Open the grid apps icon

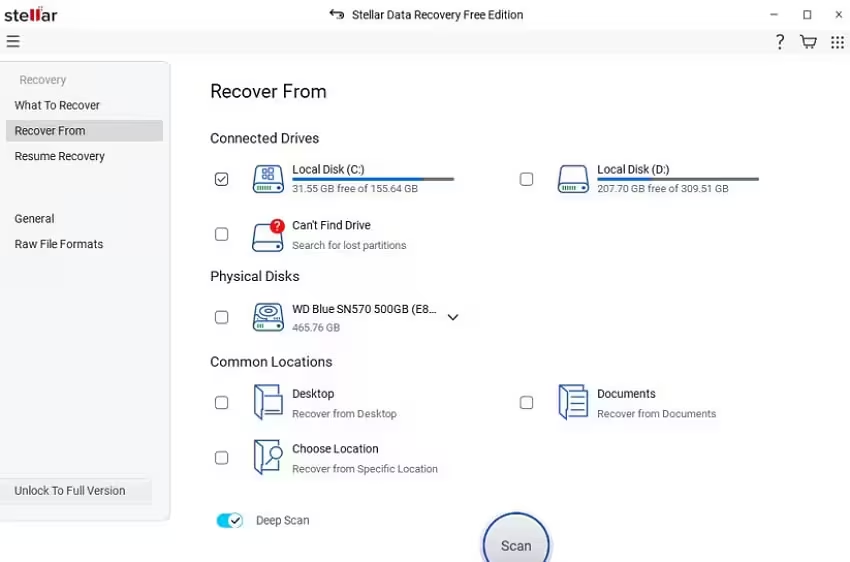[x=837, y=42]
